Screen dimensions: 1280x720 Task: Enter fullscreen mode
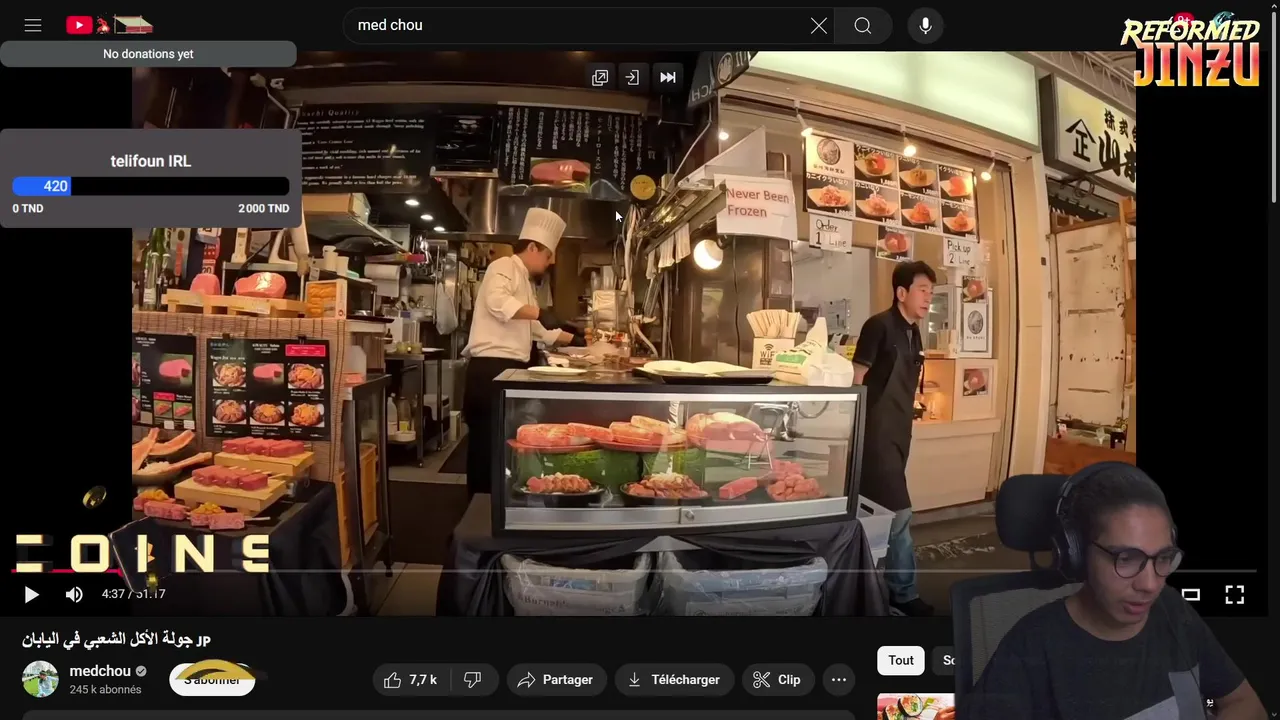tap(1235, 594)
